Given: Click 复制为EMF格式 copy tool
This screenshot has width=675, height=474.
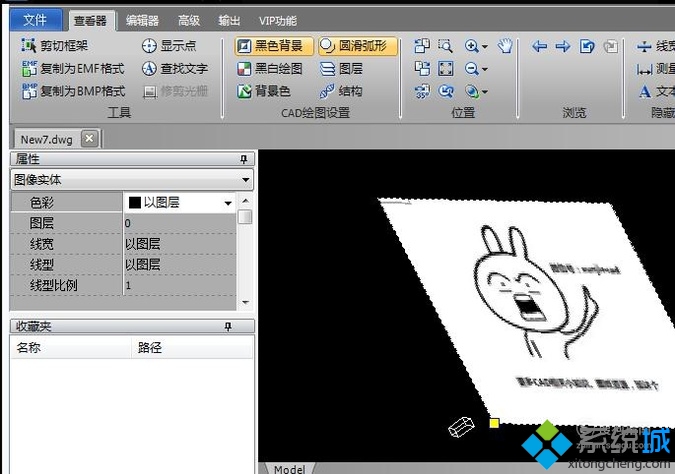Looking at the screenshot, I should [x=73, y=68].
